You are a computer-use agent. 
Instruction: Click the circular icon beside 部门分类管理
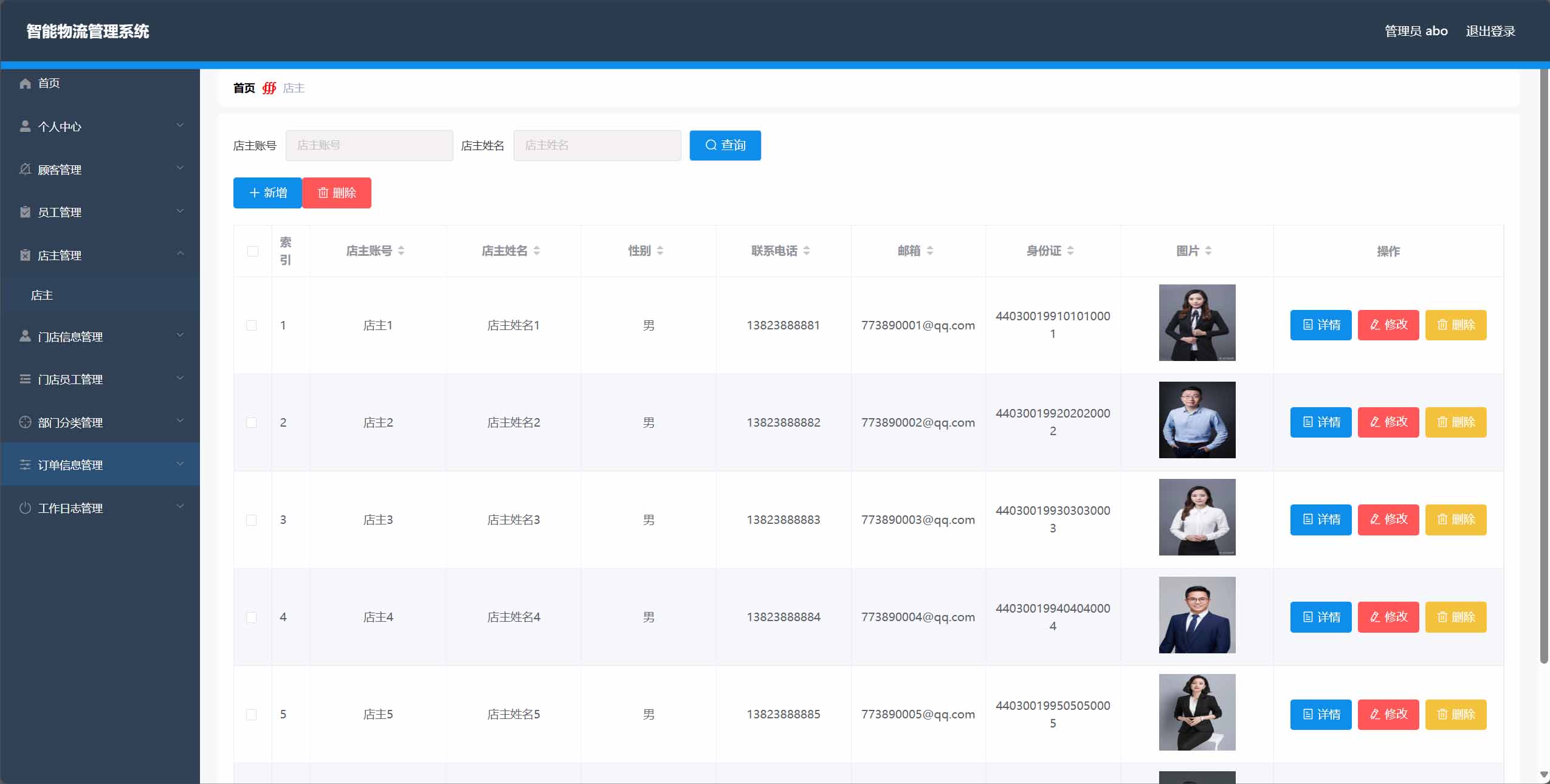pos(25,422)
